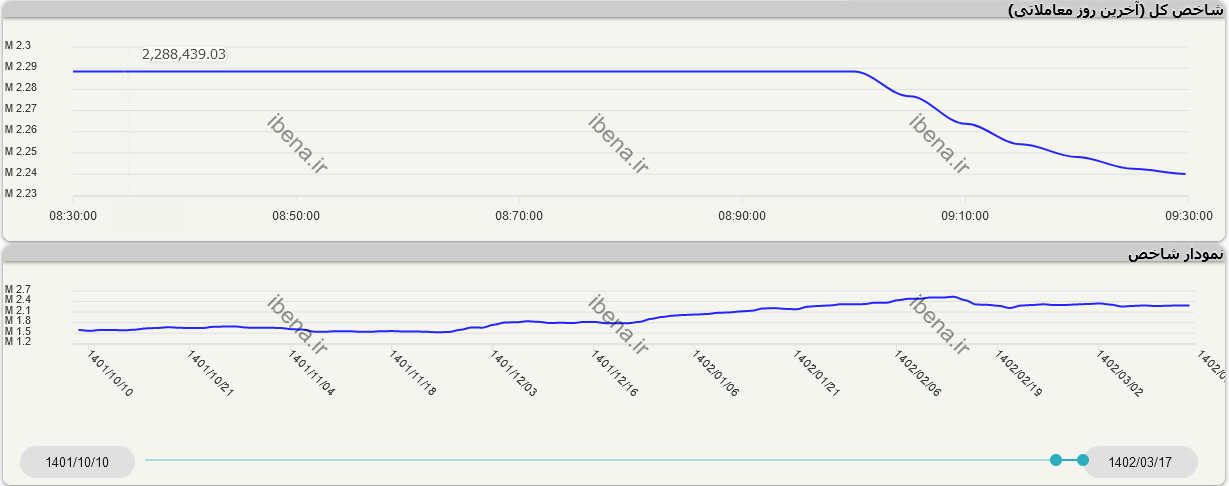Click the 09:30:00 time axis label
The width and height of the screenshot is (1229, 486).
click(1188, 216)
